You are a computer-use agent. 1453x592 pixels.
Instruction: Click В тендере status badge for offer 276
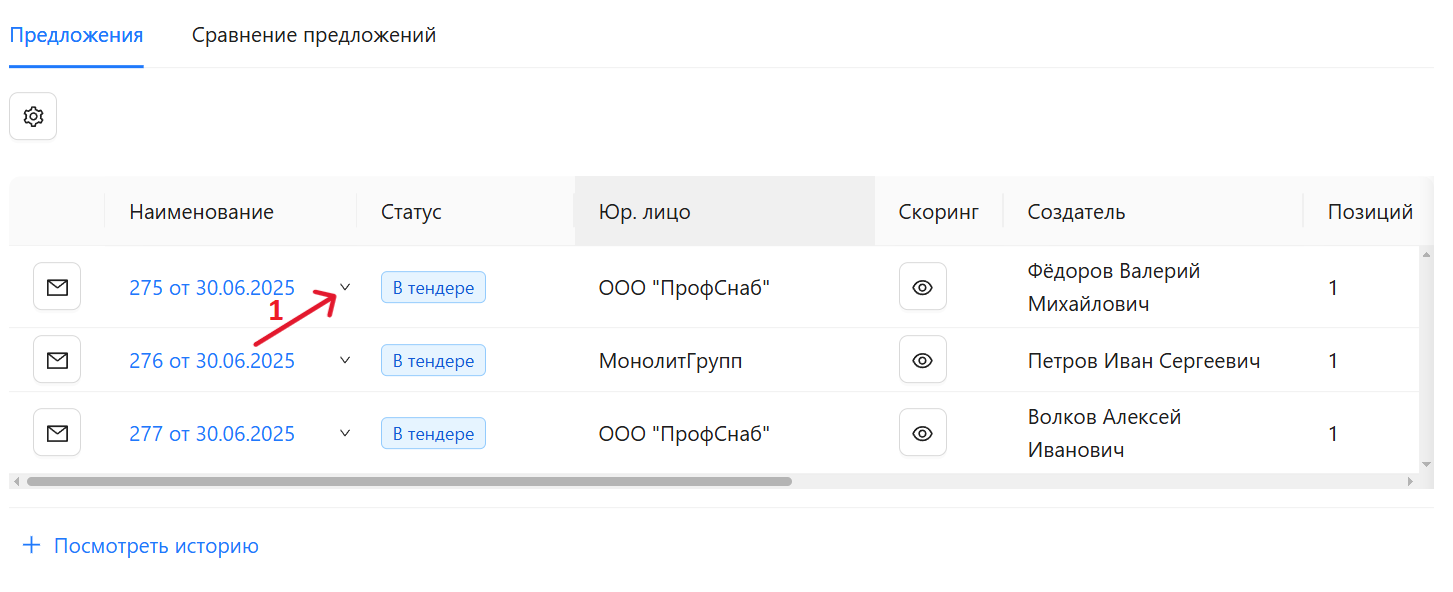(x=433, y=361)
